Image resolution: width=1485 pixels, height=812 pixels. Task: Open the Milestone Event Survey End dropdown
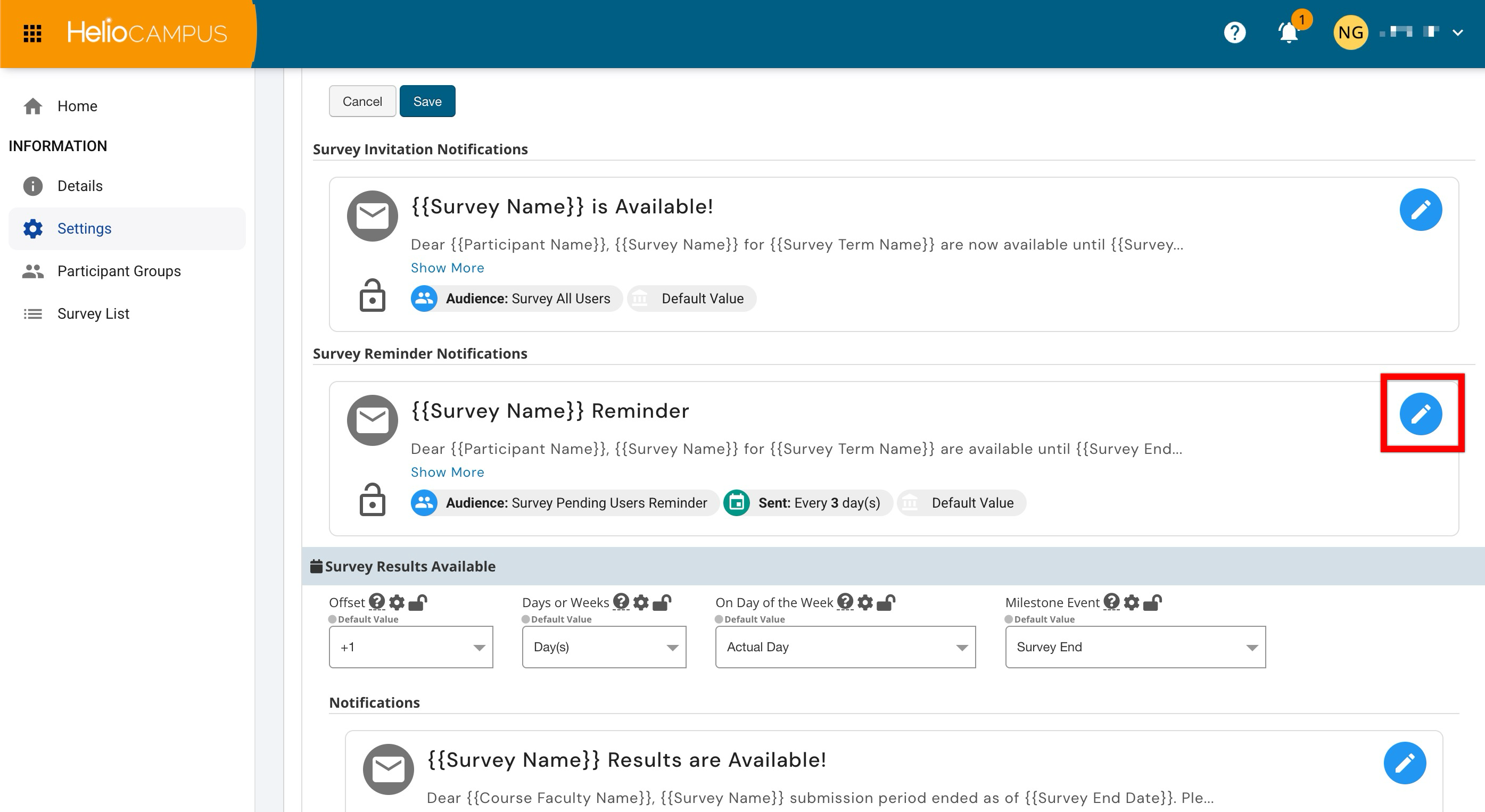click(x=1135, y=647)
